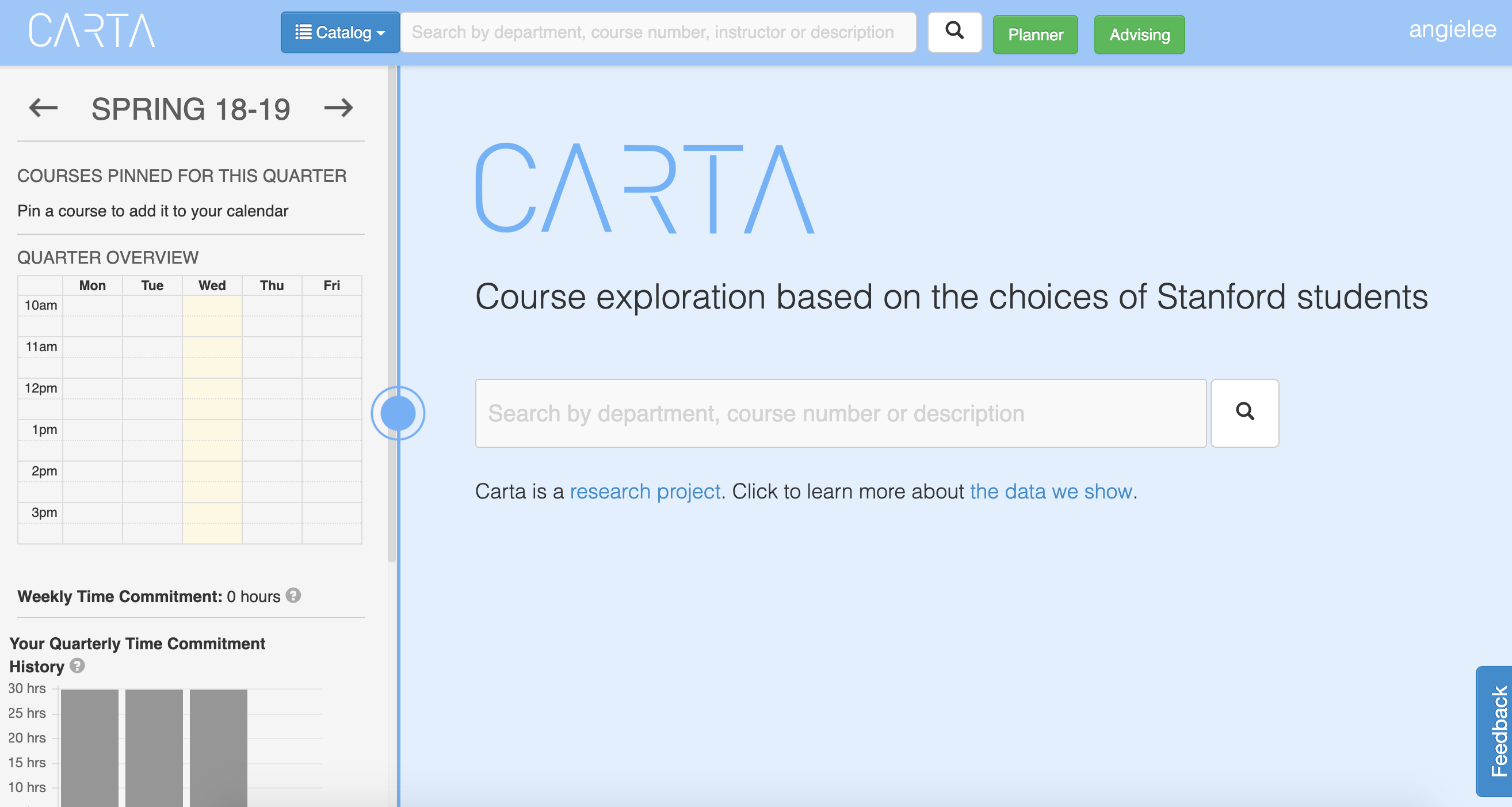
Task: Go to previous quarter with left arrow
Action: tap(43, 108)
